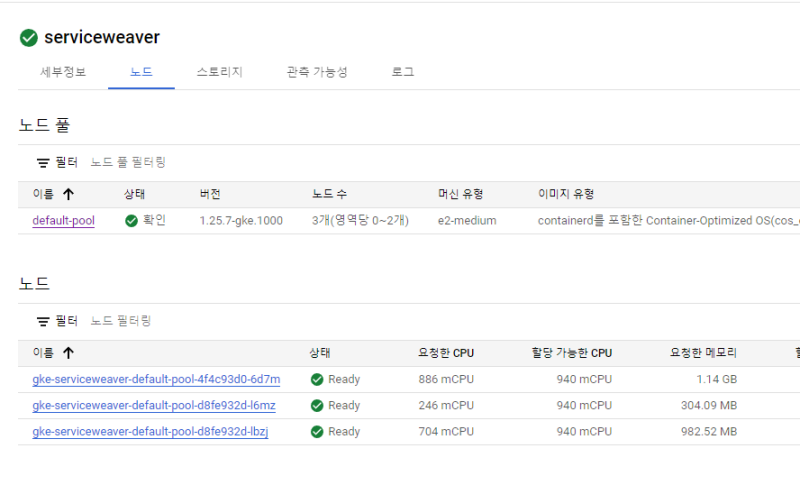The image size is (800, 485).
Task: Open node gke-serviceweaver-default-pool-d8fe932d-lbzj
Action: pyautogui.click(x=150, y=432)
